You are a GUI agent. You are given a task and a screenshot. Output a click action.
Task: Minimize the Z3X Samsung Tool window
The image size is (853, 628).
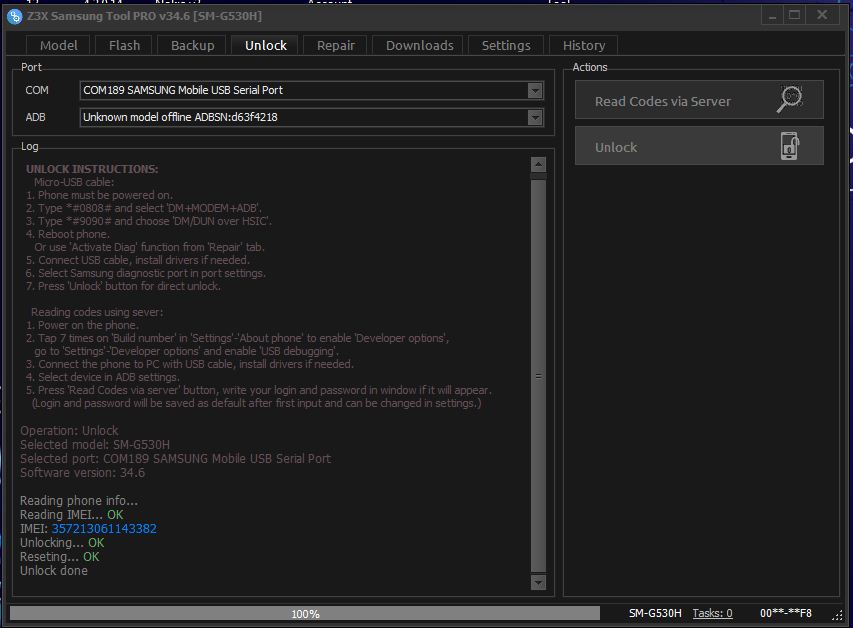tap(772, 16)
